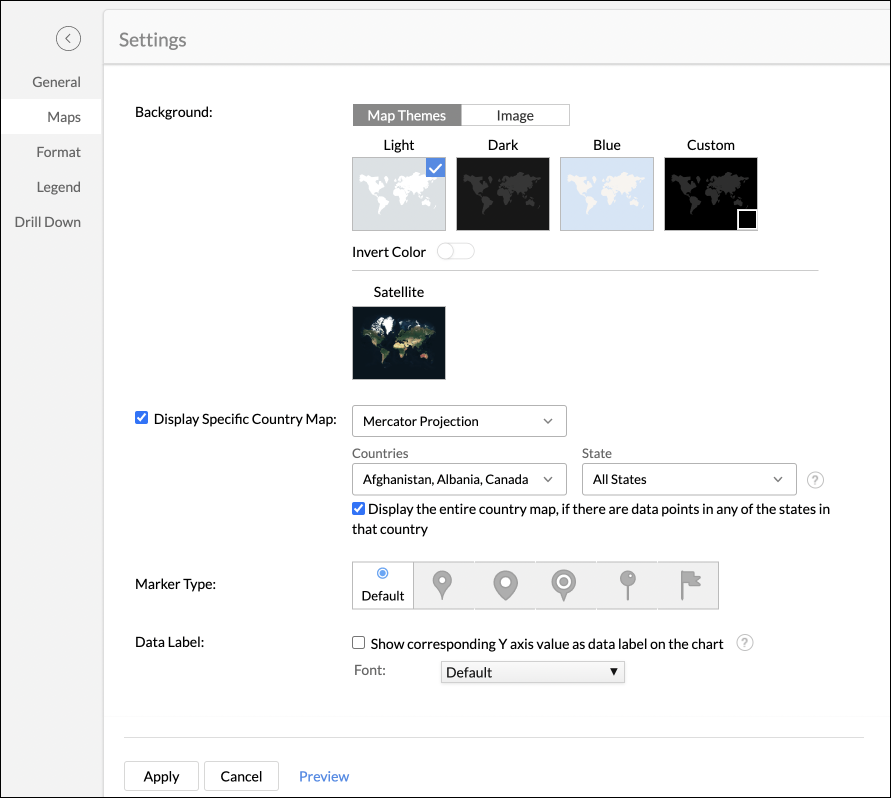Select the ringed pin marker icon
Image resolution: width=891 pixels, height=798 pixels.
564,585
